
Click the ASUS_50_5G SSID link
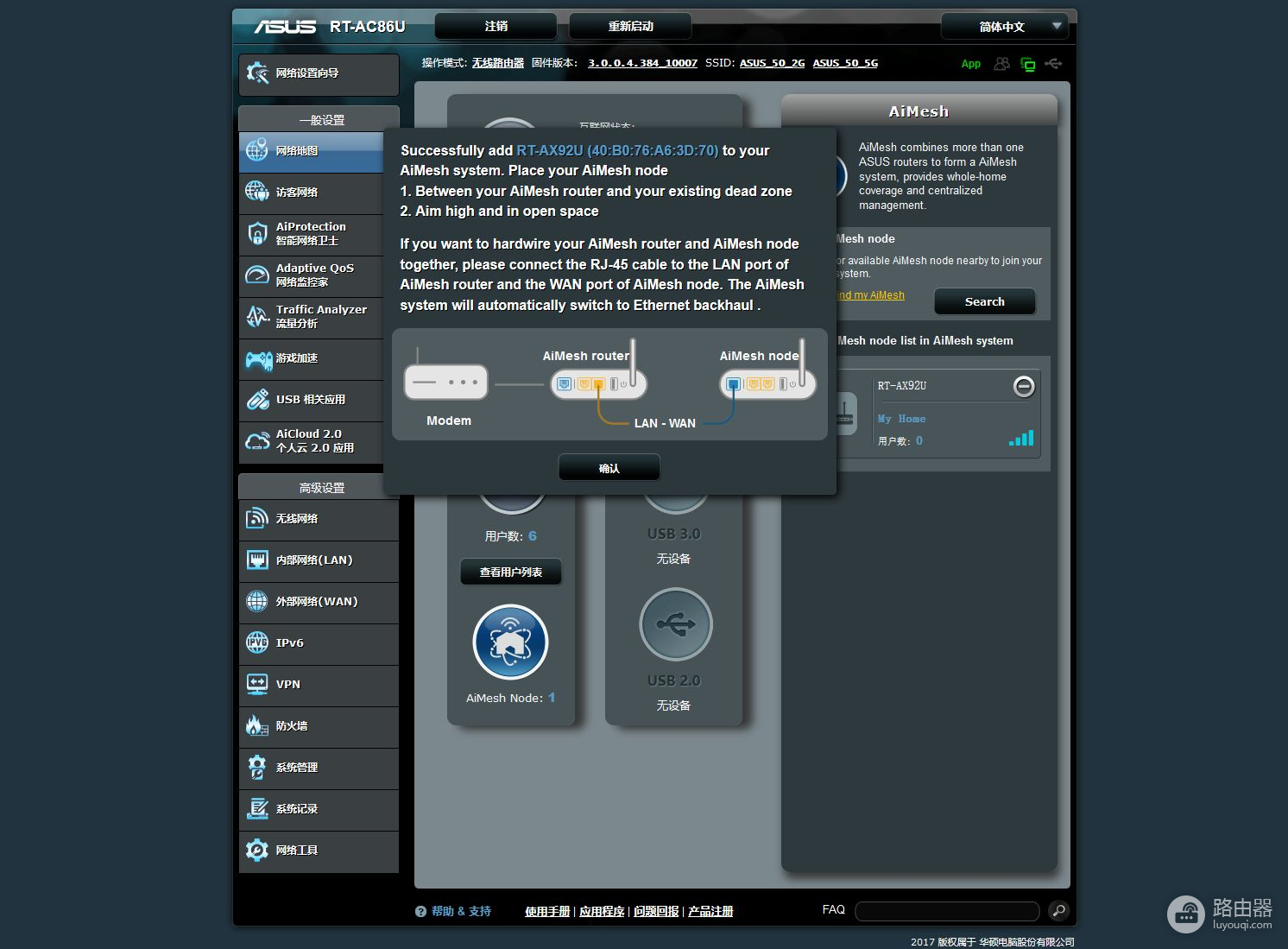click(x=844, y=63)
